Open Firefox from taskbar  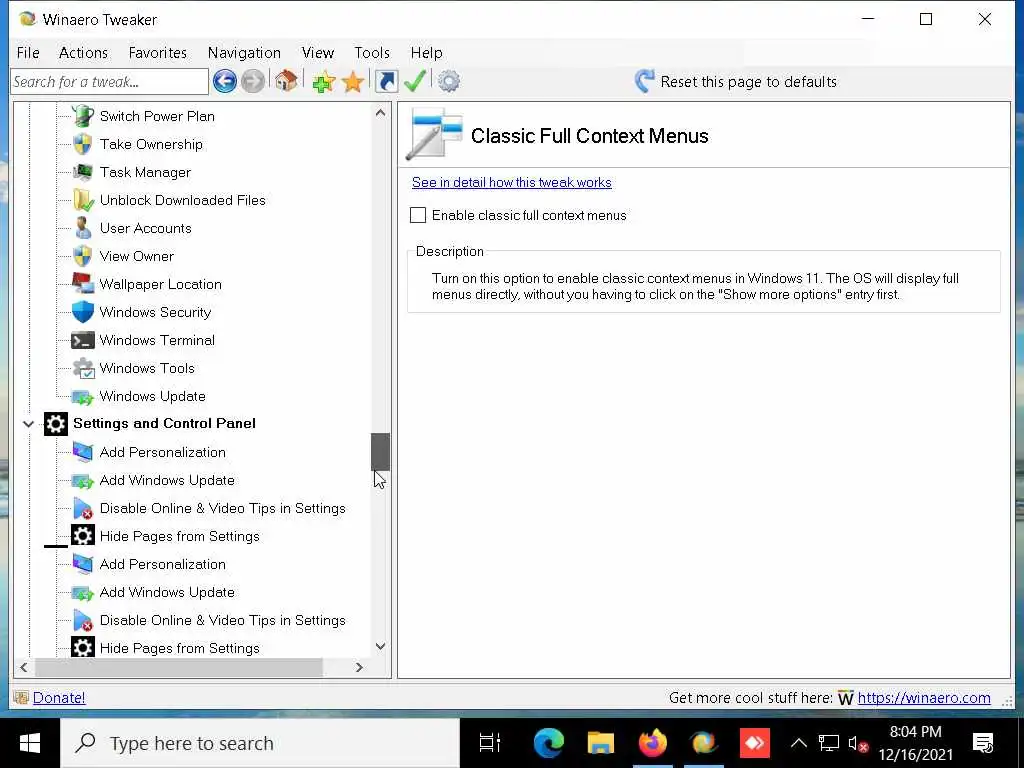click(x=652, y=743)
